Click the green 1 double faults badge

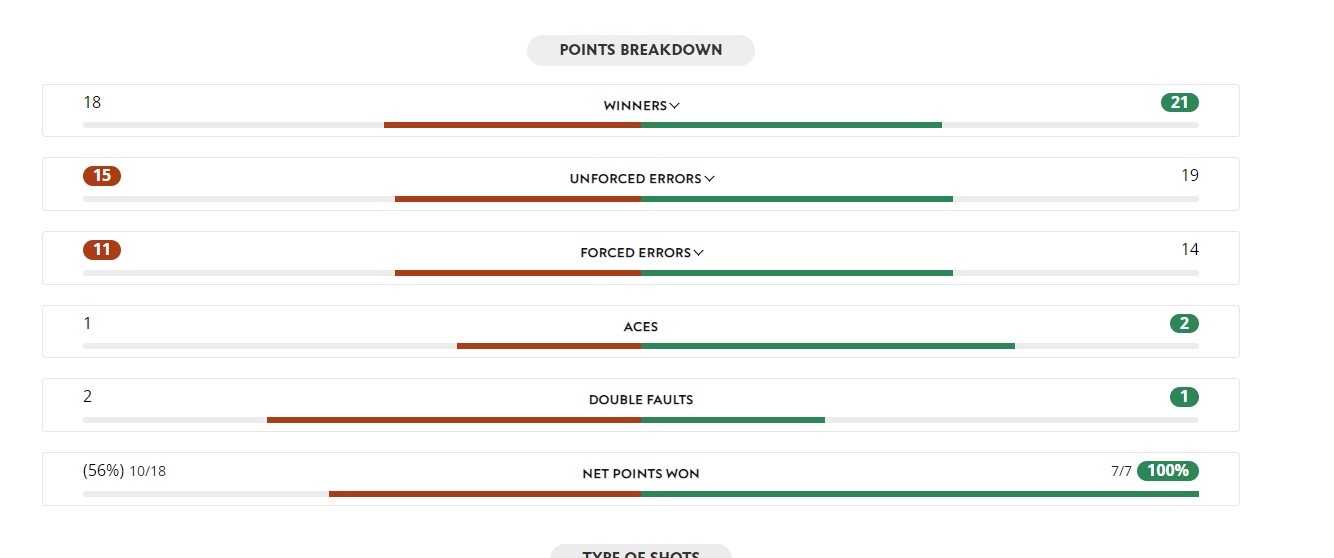click(x=1184, y=397)
